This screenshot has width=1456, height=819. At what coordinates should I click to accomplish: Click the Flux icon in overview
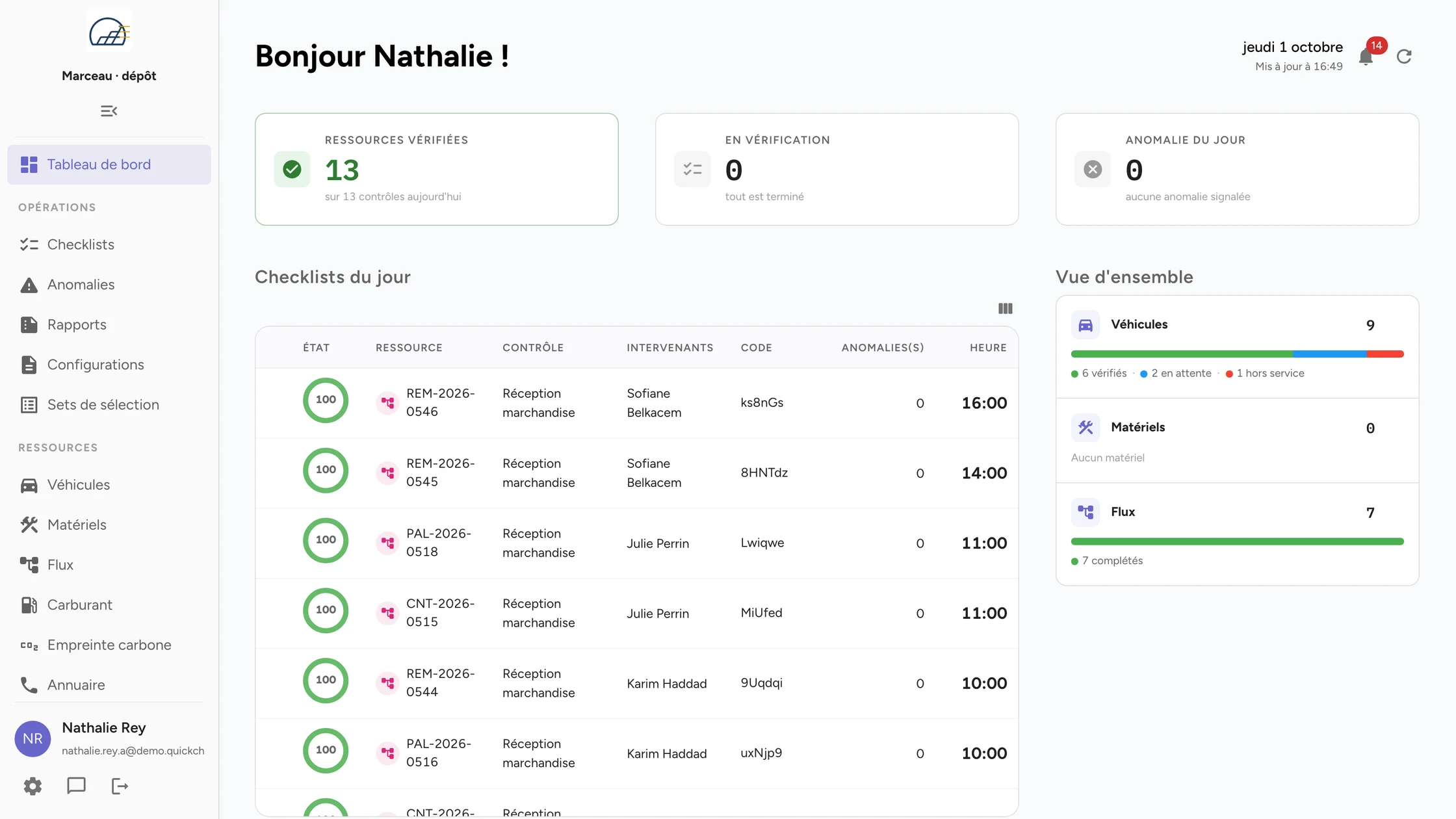click(x=1085, y=512)
